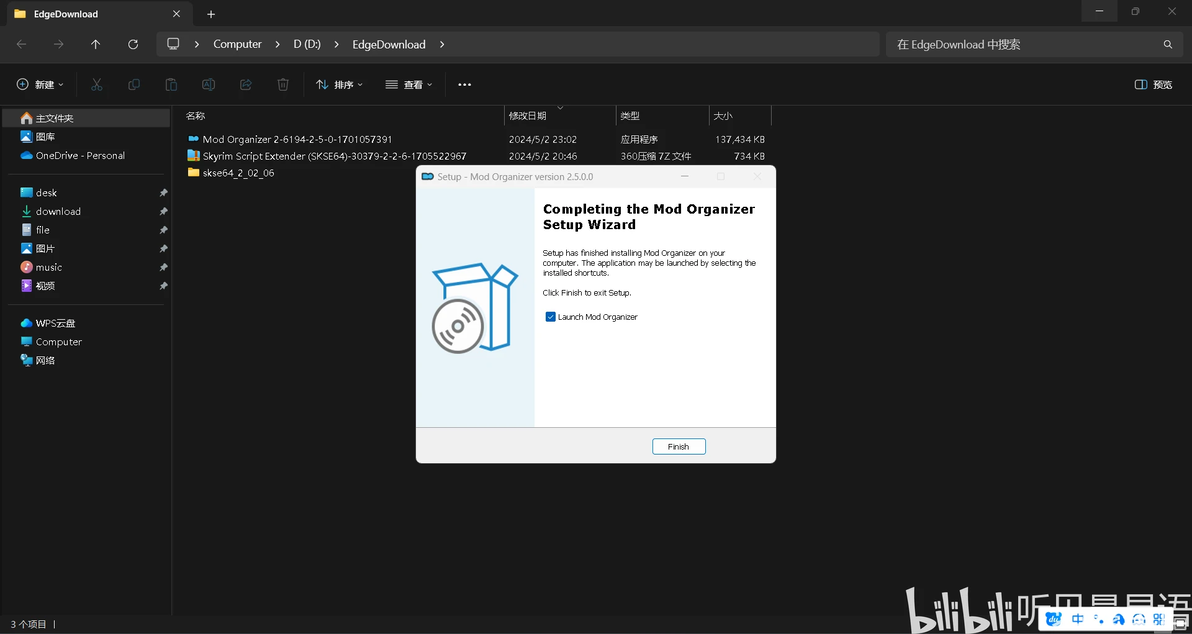Click the pin icon next to music
The image size is (1192, 634).
click(163, 268)
